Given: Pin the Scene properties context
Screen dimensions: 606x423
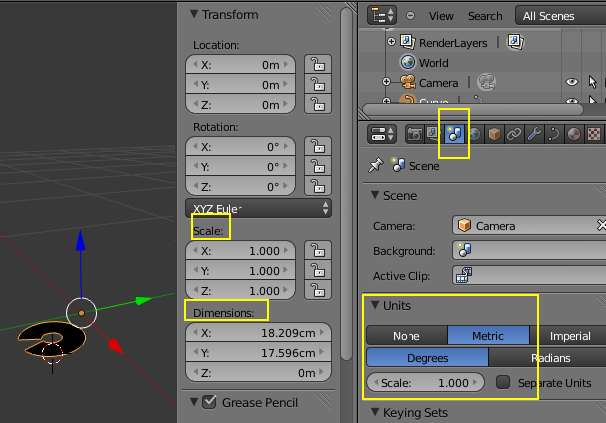Looking at the screenshot, I should [376, 165].
